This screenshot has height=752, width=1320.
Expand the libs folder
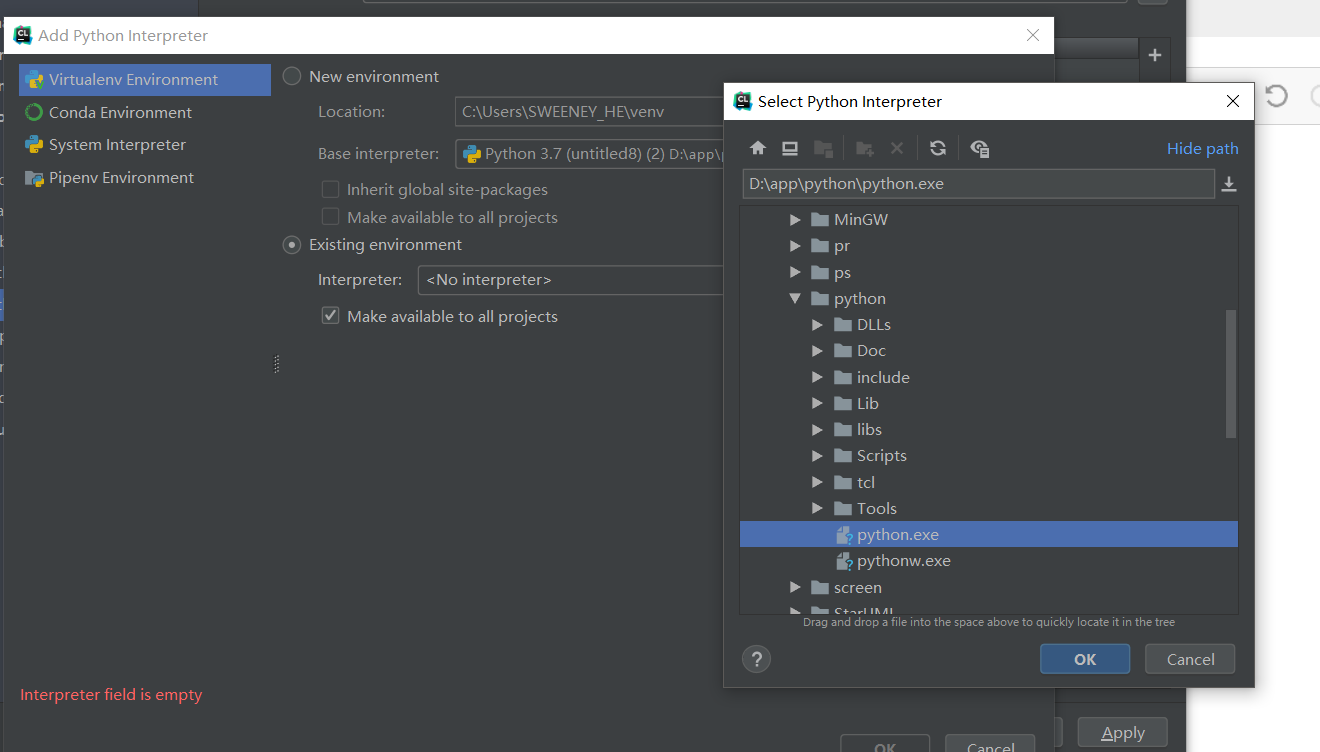(x=817, y=430)
